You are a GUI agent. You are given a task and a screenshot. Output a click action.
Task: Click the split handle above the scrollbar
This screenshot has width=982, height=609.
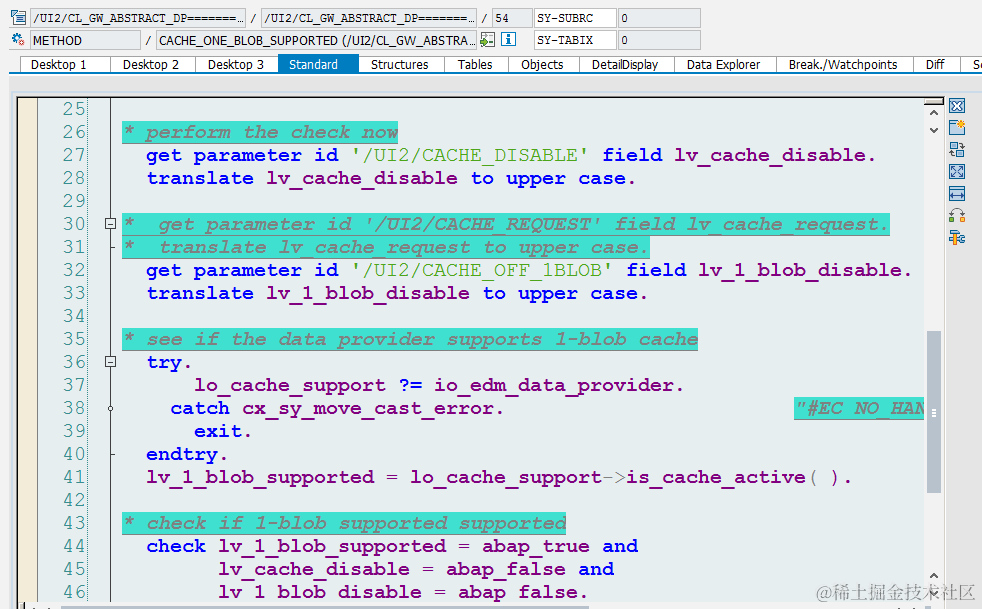[x=934, y=101]
